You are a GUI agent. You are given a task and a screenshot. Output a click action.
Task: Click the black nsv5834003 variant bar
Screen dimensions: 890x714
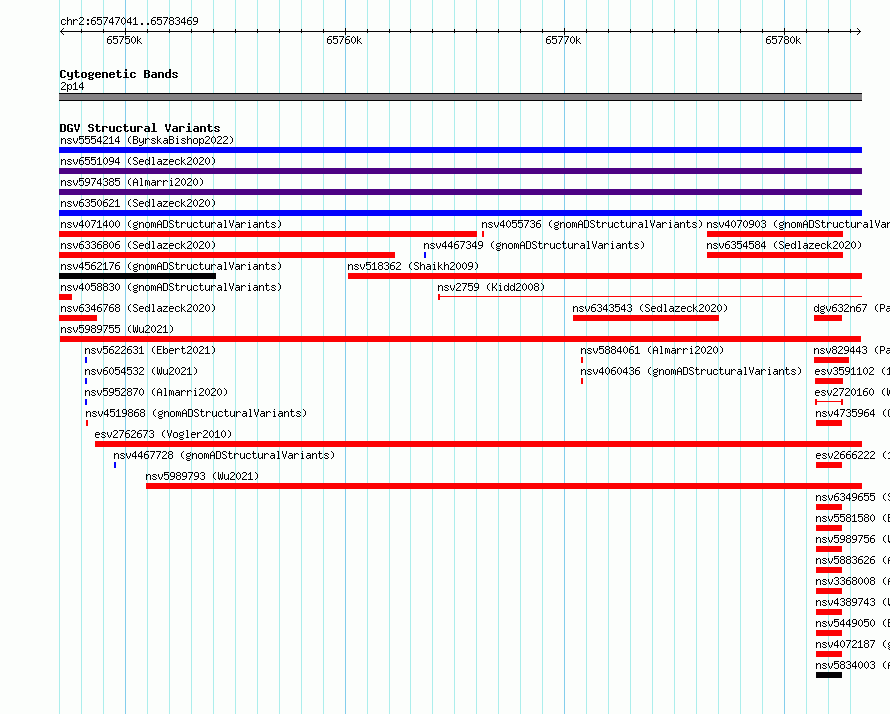[829, 675]
